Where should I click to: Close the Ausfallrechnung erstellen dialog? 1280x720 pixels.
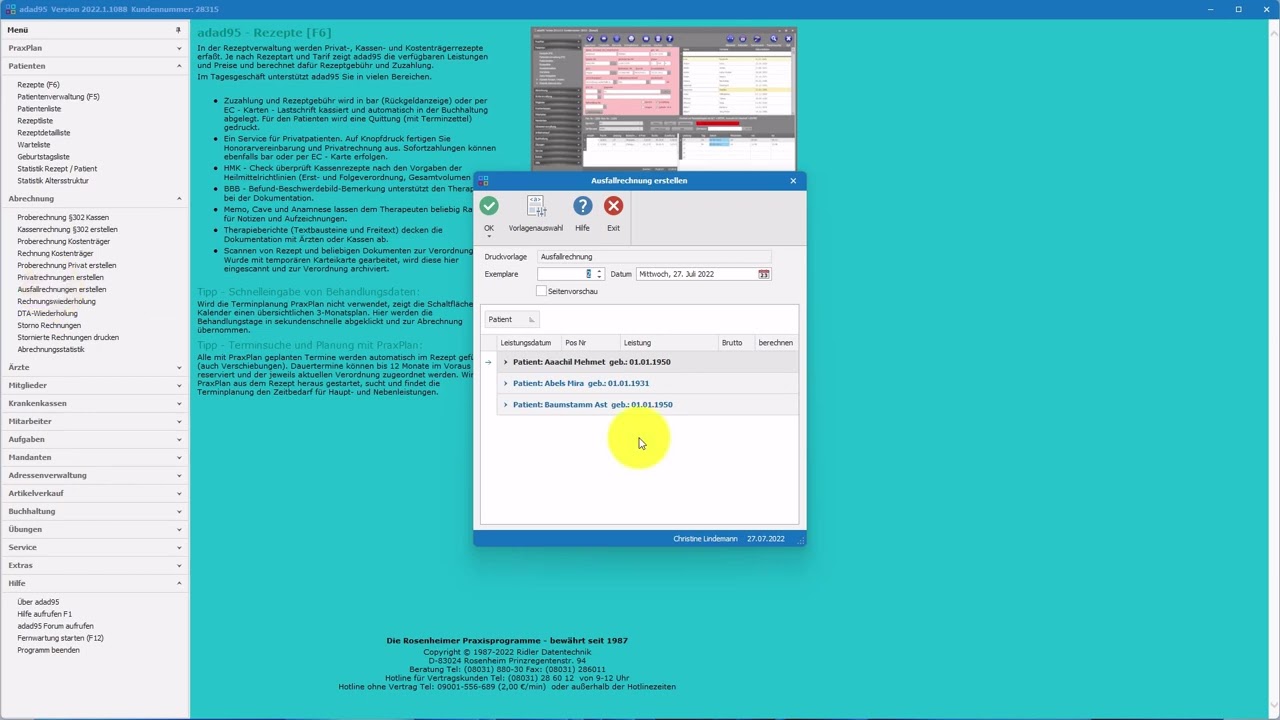[793, 181]
